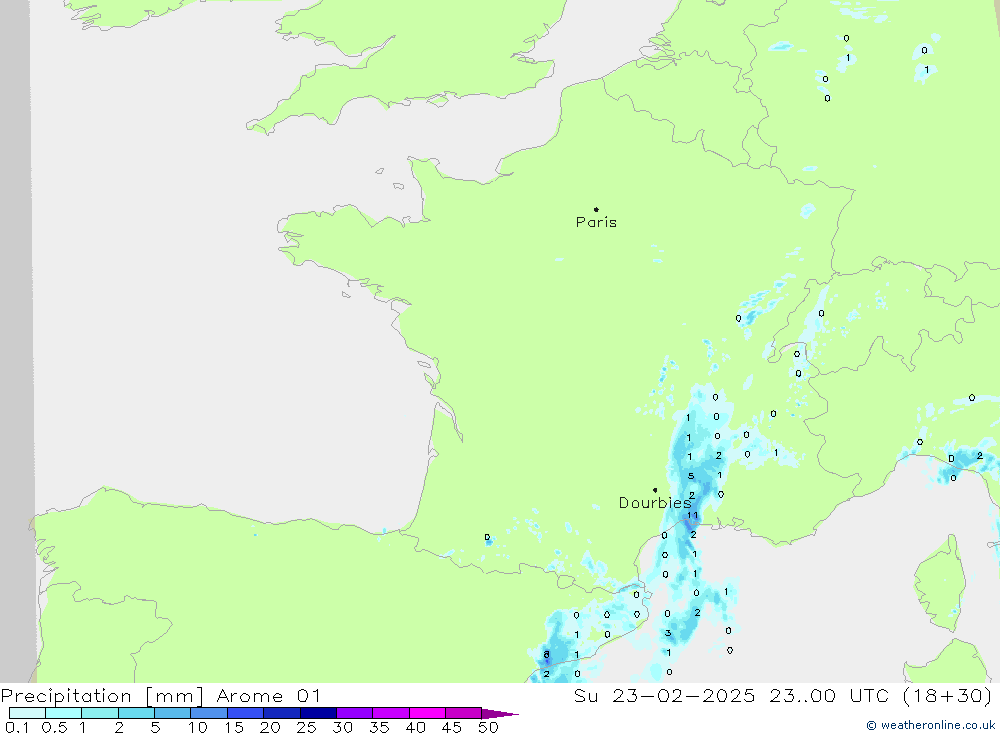The width and height of the screenshot is (1000, 733).
Task: Click the '8' precipitation value near bottom edge
Action: tap(547, 655)
